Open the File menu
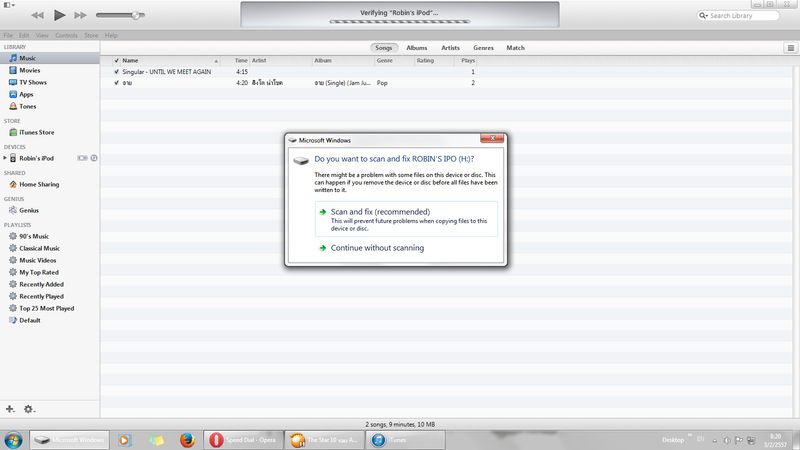Viewport: 800px width, 450px height. (x=8, y=35)
